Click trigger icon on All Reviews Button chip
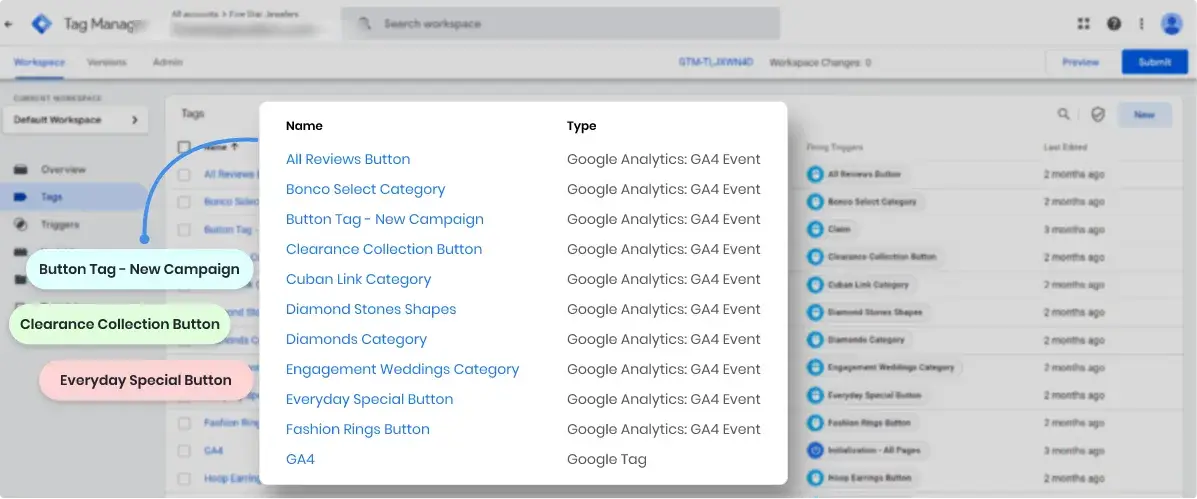The image size is (1197, 499). [816, 174]
